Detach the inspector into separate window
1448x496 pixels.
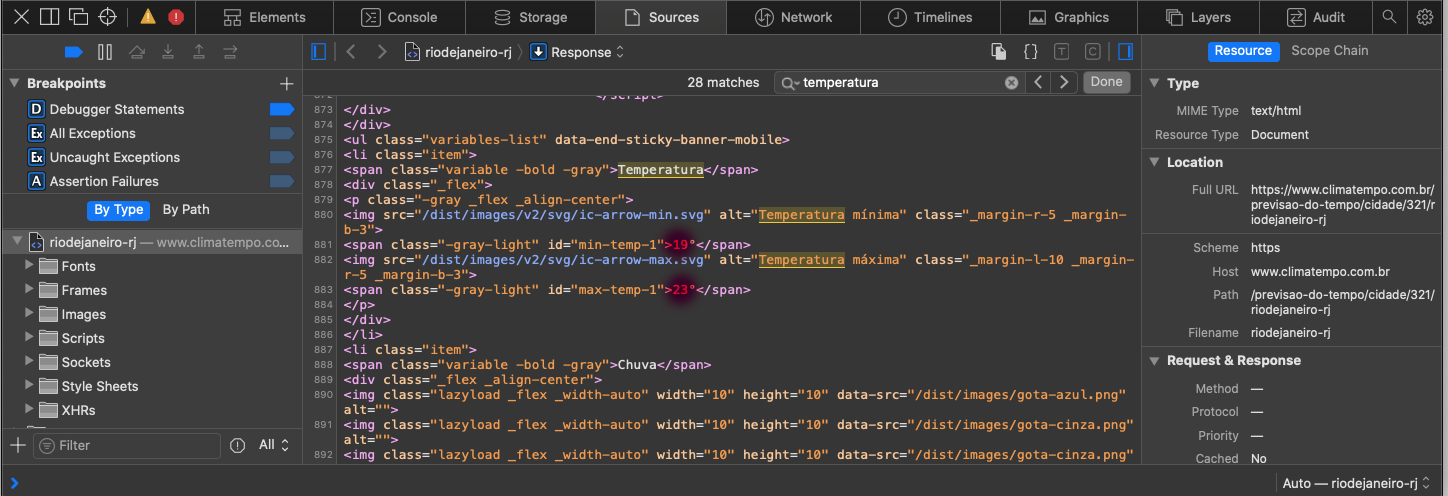[x=78, y=17]
